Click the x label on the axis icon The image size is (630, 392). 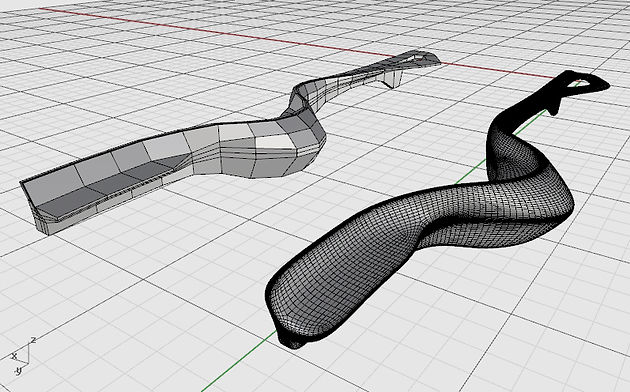tap(14, 356)
